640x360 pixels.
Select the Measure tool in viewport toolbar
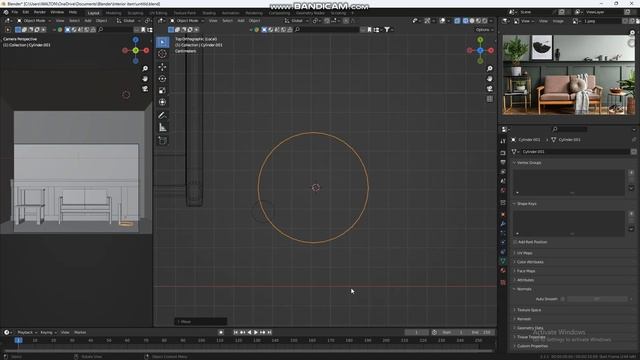(162, 128)
